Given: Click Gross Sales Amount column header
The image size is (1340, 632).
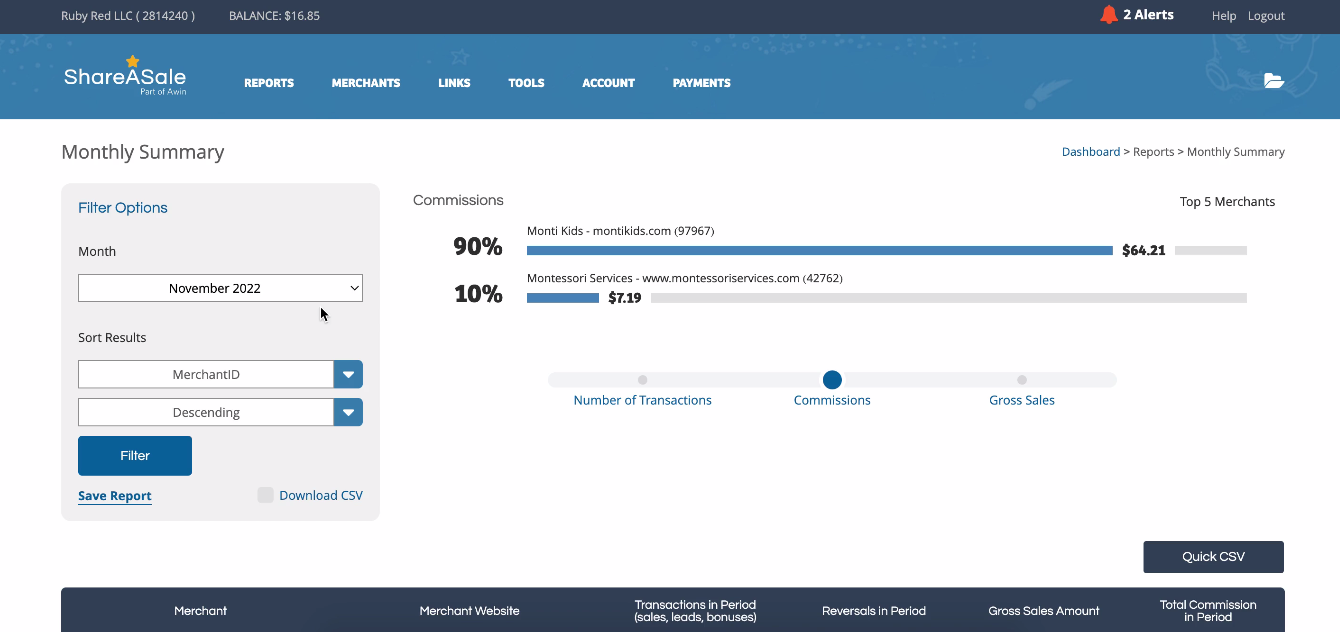Looking at the screenshot, I should tap(1044, 611).
